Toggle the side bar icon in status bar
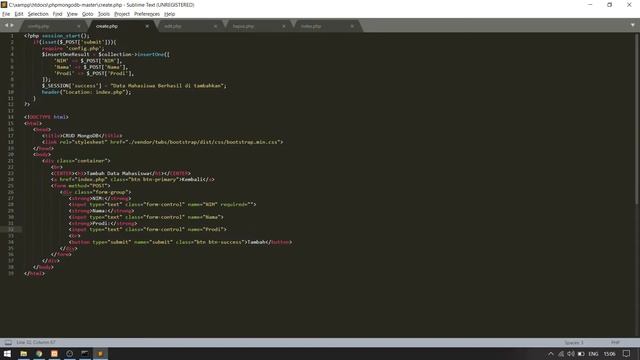The height and width of the screenshot is (360, 640). (8, 342)
